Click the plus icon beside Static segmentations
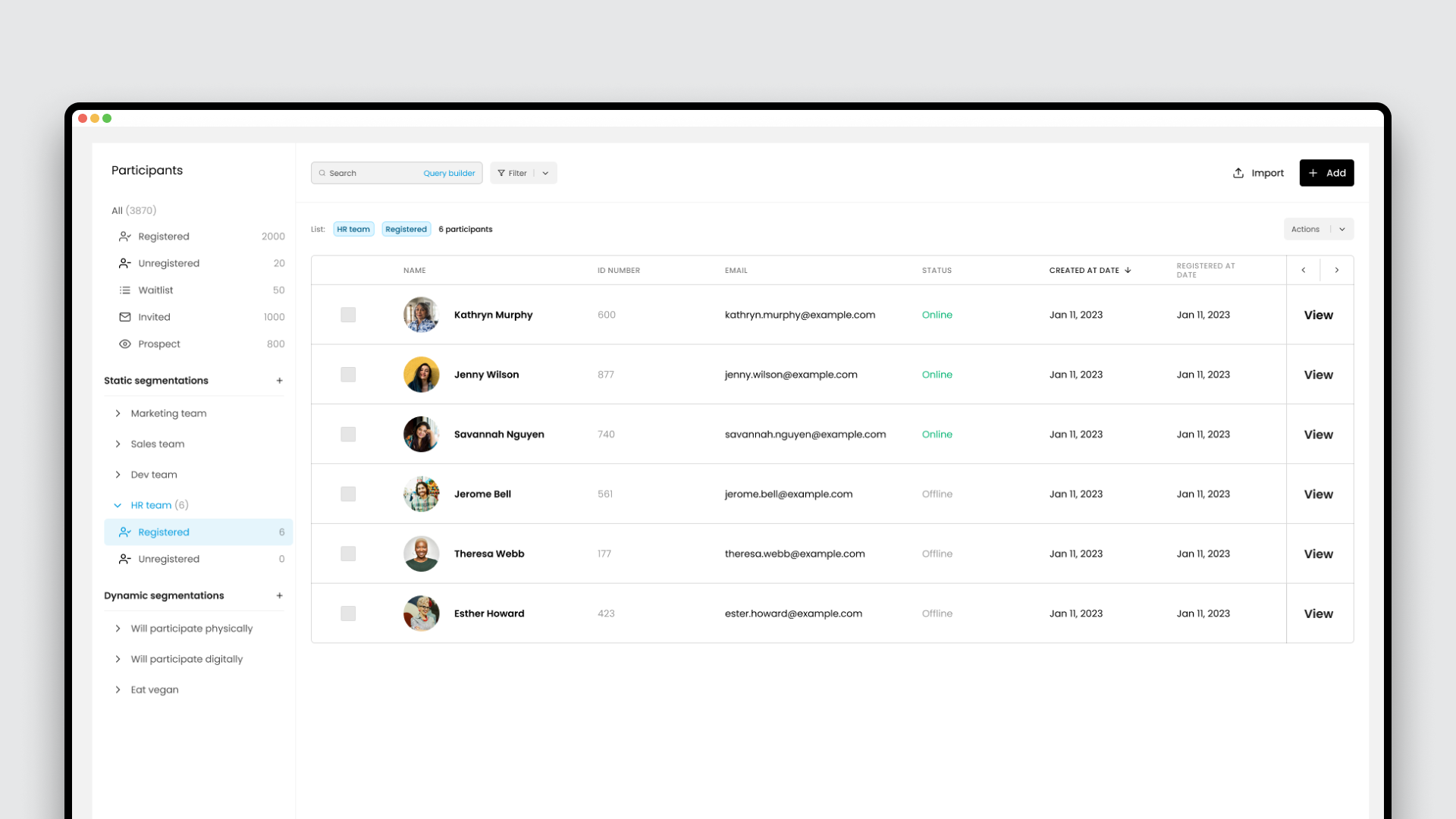 tap(279, 381)
